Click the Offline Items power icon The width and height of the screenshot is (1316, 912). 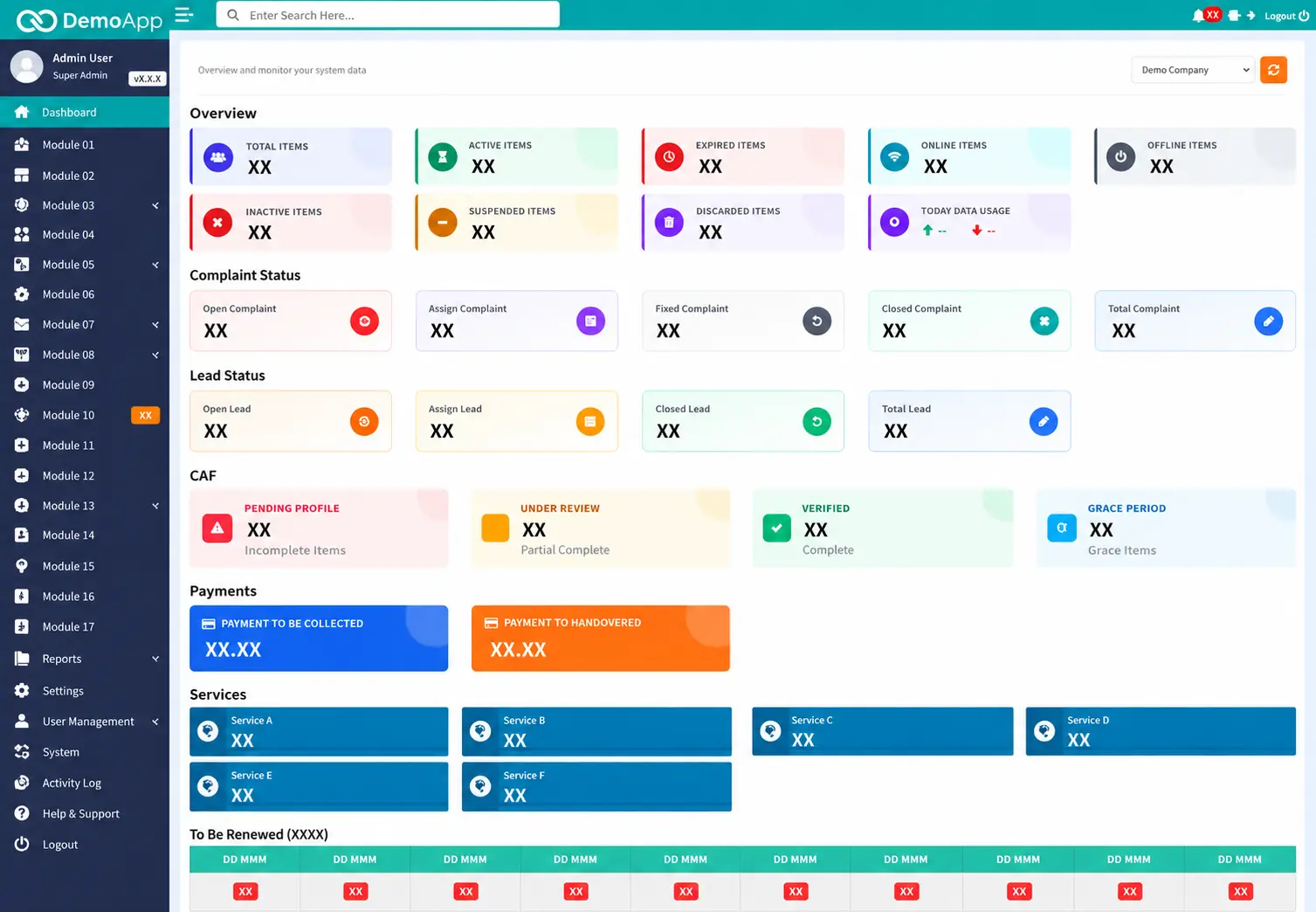pyautogui.click(x=1121, y=157)
